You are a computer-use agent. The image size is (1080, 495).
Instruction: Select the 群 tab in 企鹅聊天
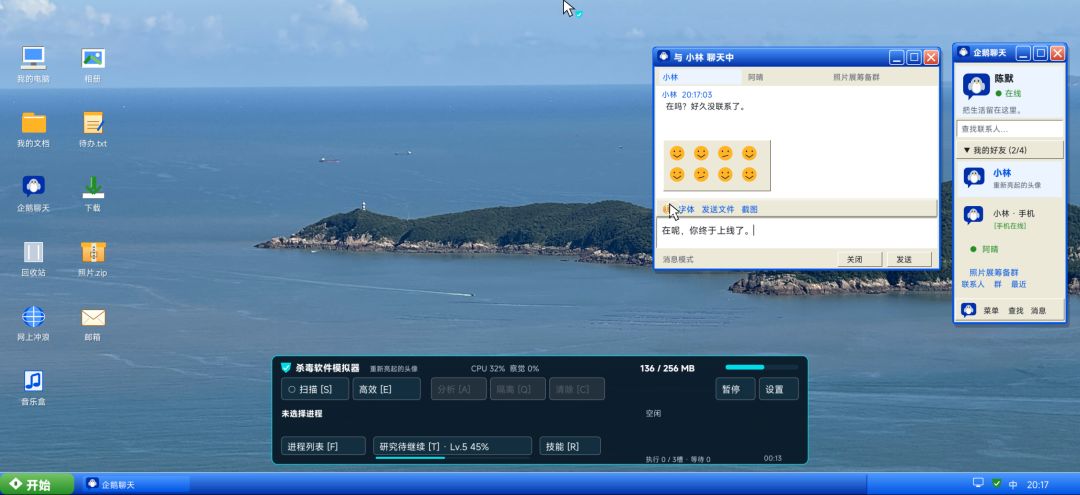click(997, 284)
